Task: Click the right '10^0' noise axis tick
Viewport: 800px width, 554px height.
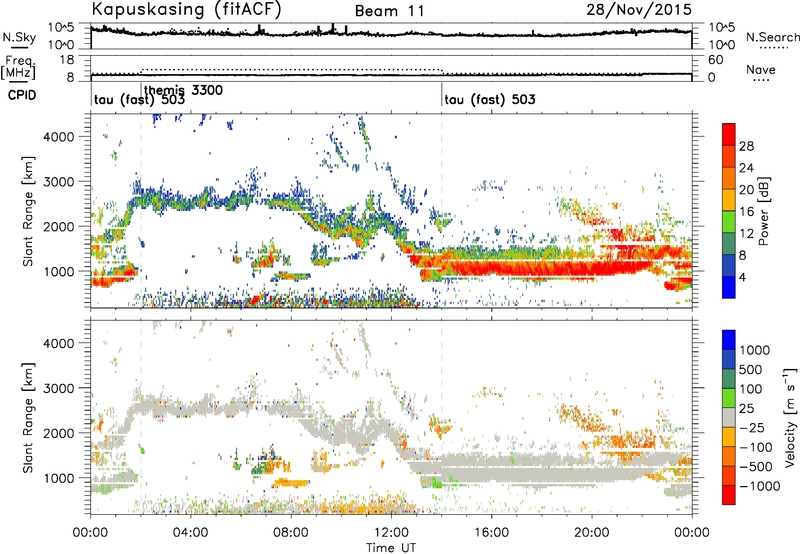Action: point(722,45)
